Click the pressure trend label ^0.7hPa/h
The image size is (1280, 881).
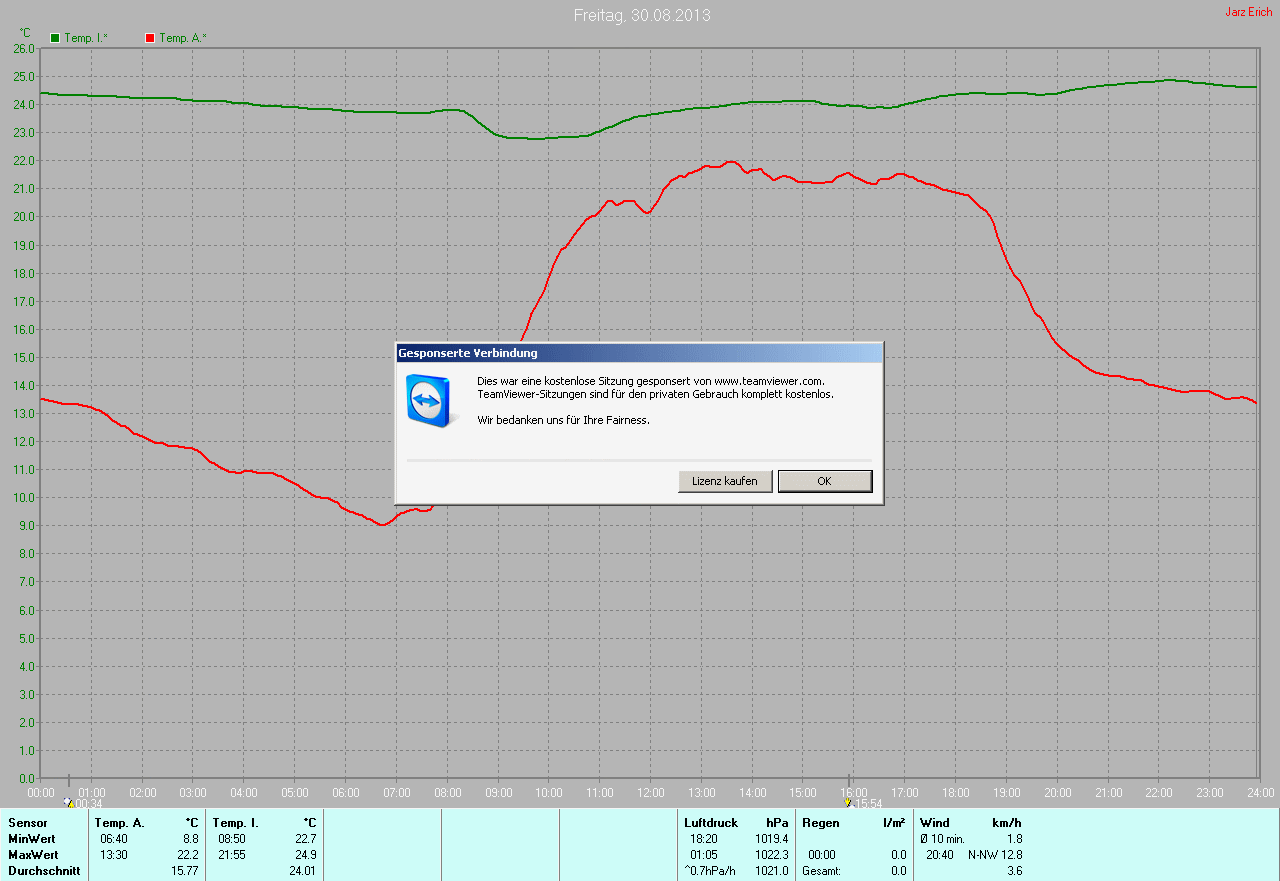pyautogui.click(x=708, y=871)
